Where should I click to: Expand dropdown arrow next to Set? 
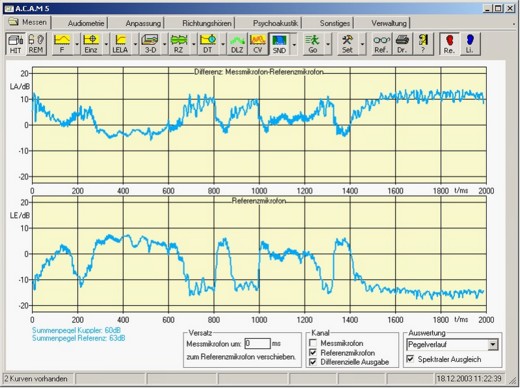[x=362, y=44]
